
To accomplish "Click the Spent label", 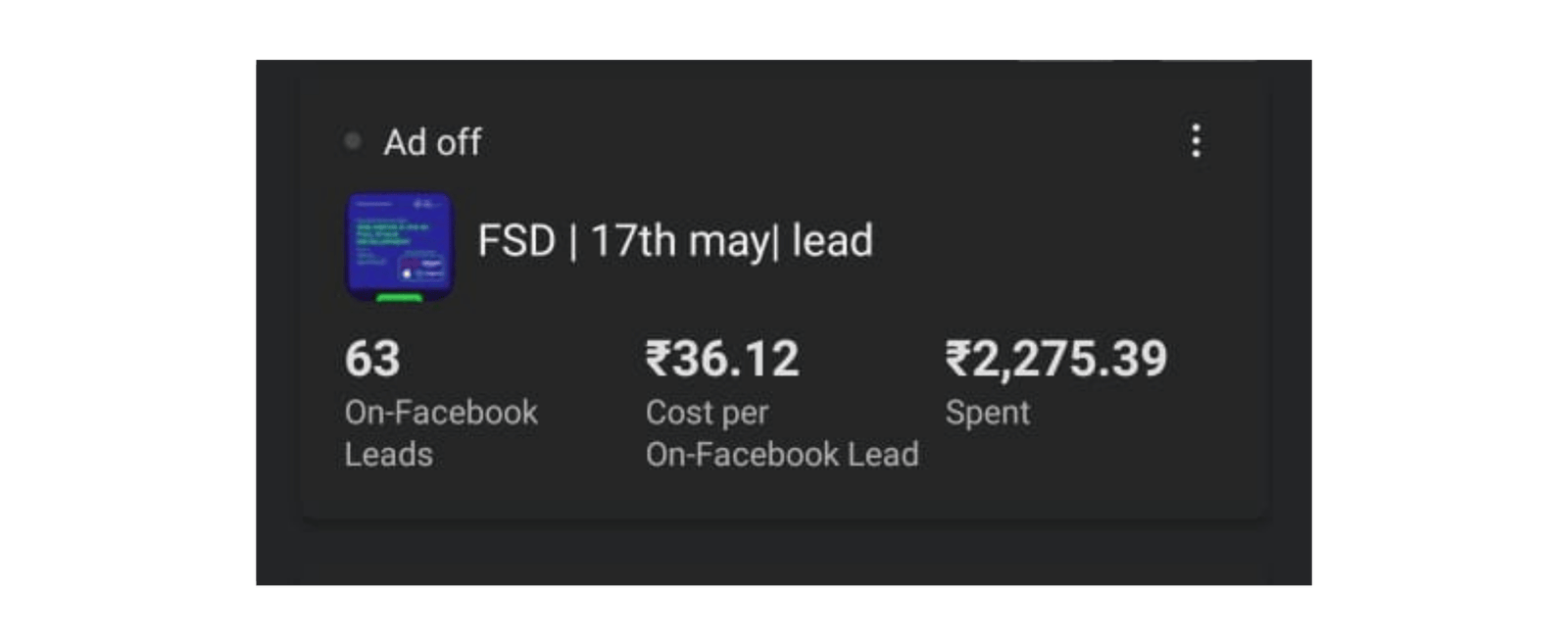I will click(986, 413).
